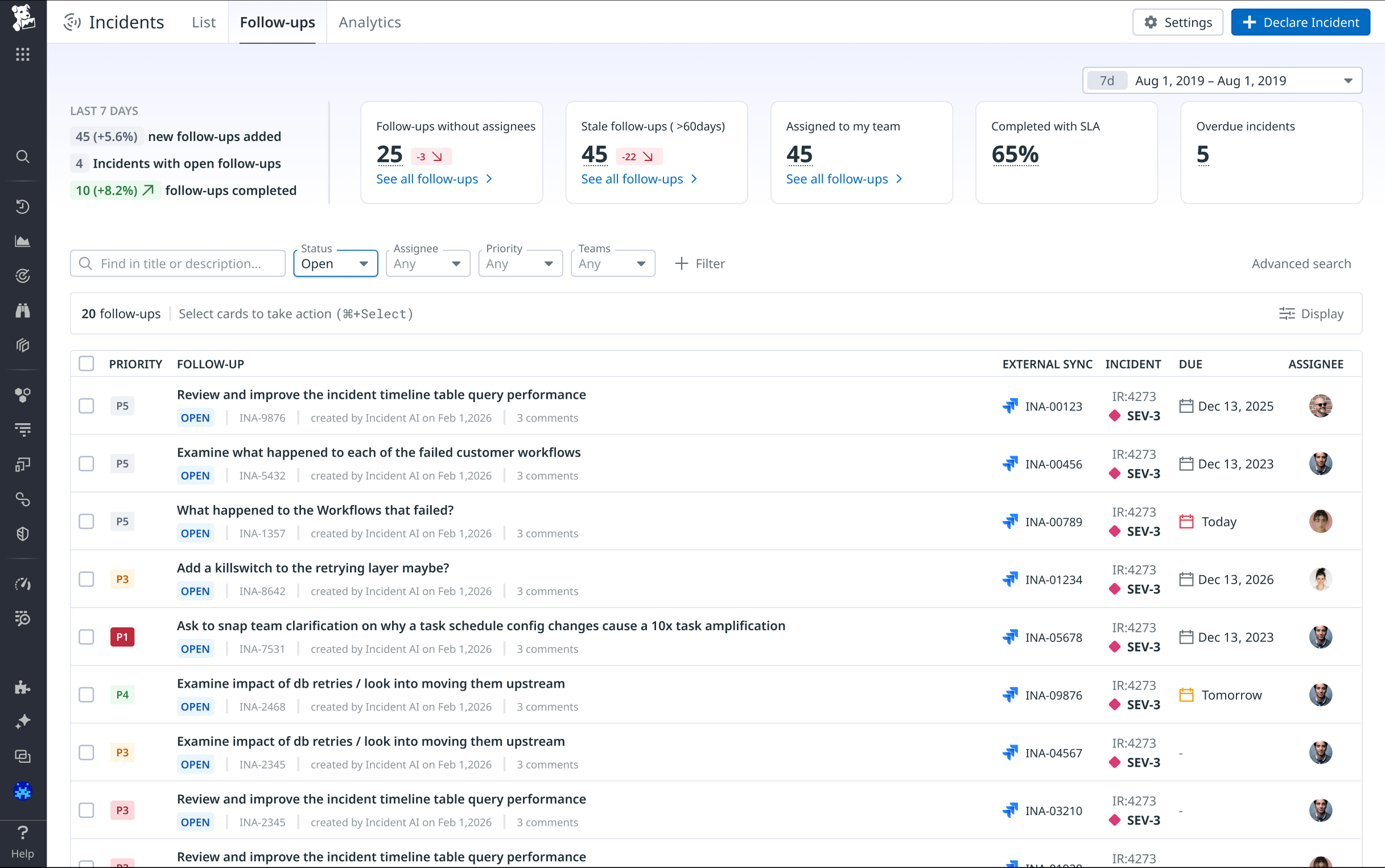Open the speedometer gauge icon in sidebar
Screen dimensions: 1385x868
coord(23,584)
